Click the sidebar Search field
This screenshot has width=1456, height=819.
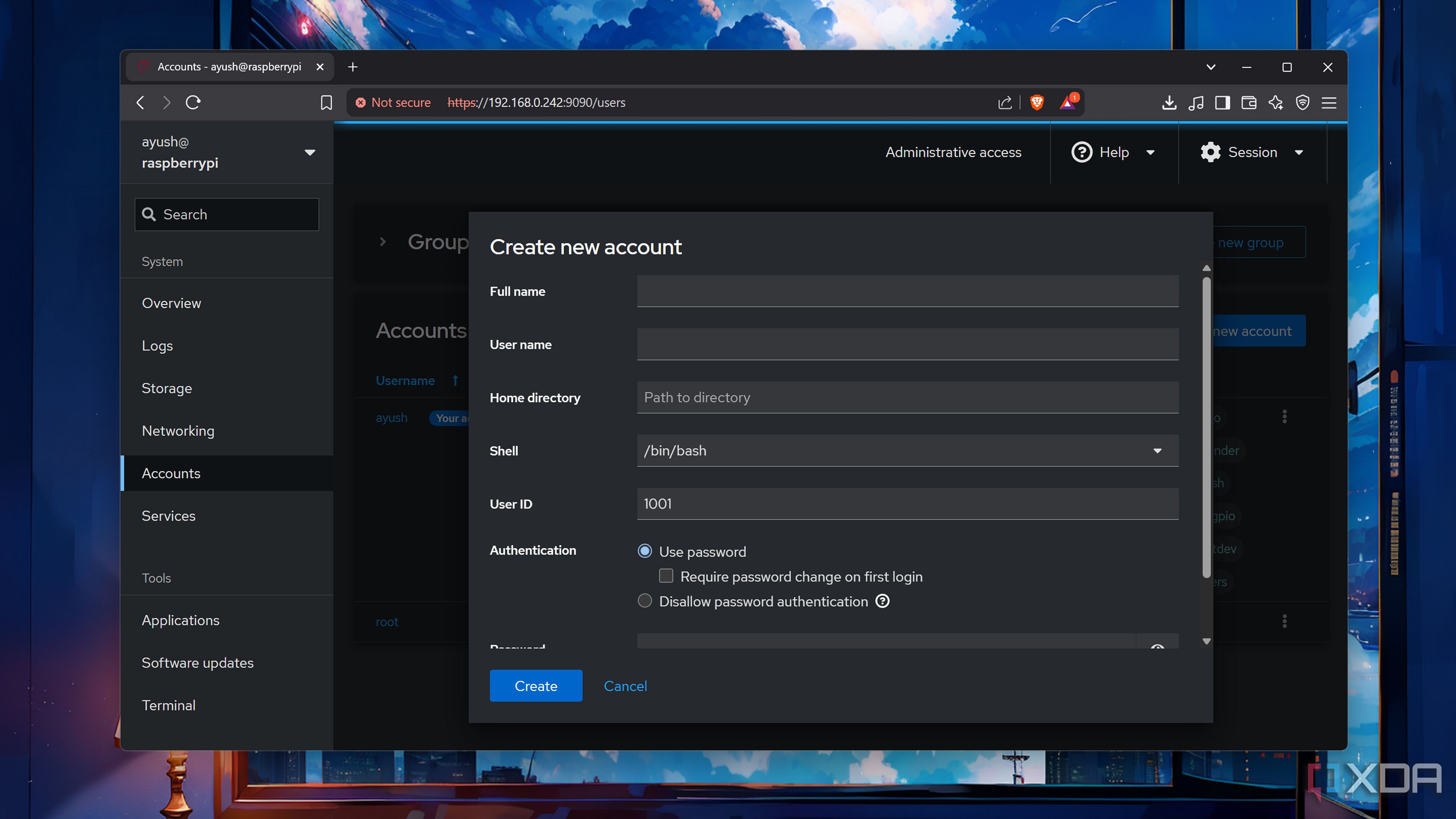[227, 214]
